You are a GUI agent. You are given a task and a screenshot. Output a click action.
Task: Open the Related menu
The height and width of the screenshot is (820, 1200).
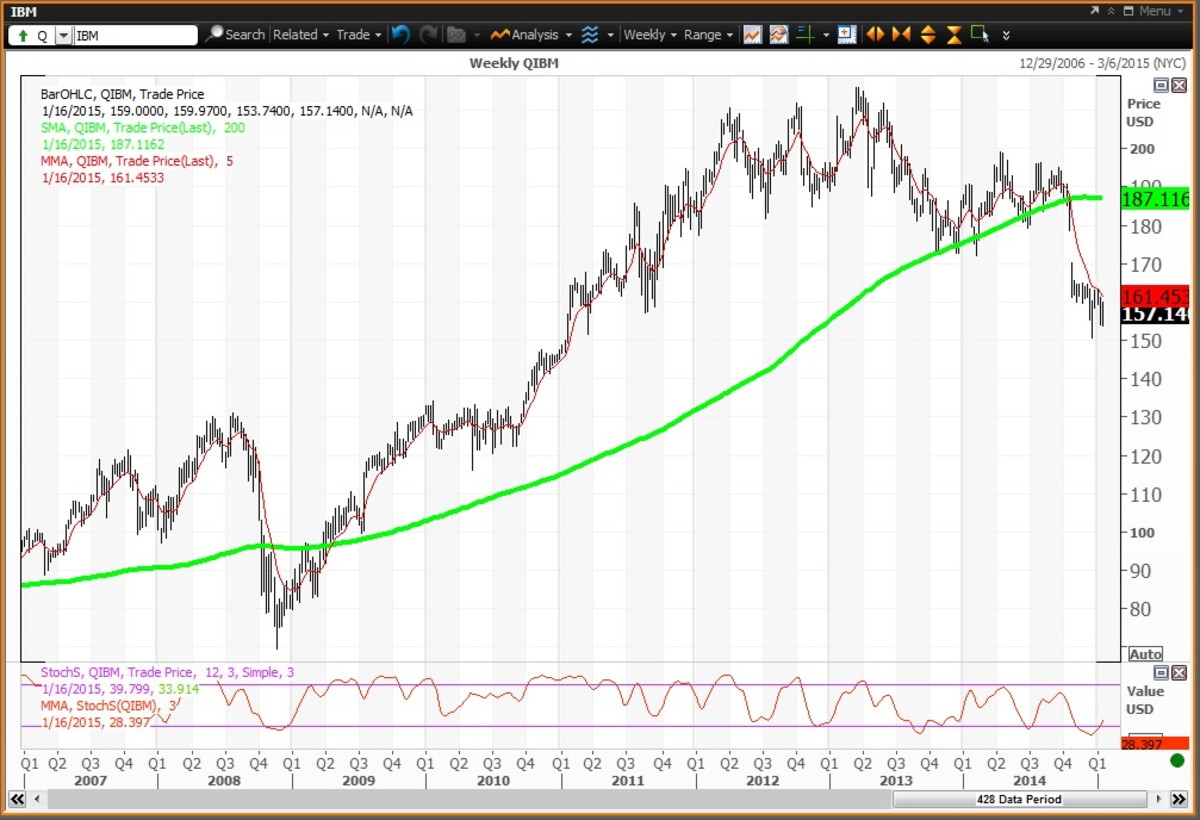point(300,34)
